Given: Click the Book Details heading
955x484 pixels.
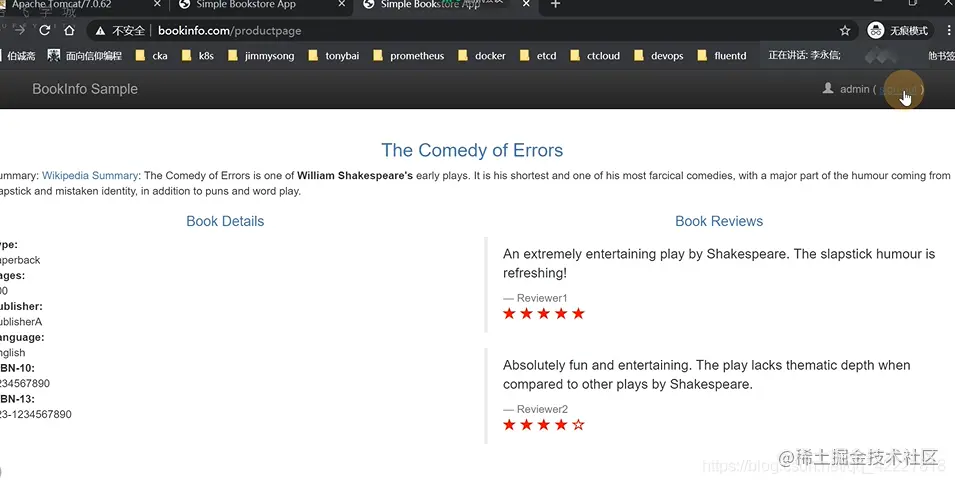Looking at the screenshot, I should click(225, 221).
